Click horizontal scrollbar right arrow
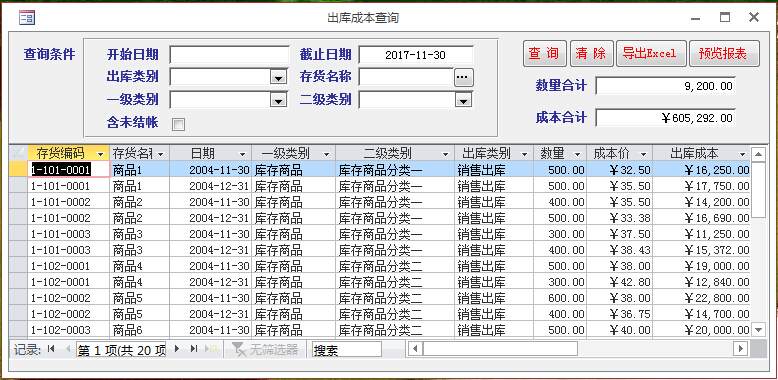This screenshot has height=380, width=778. (x=741, y=349)
